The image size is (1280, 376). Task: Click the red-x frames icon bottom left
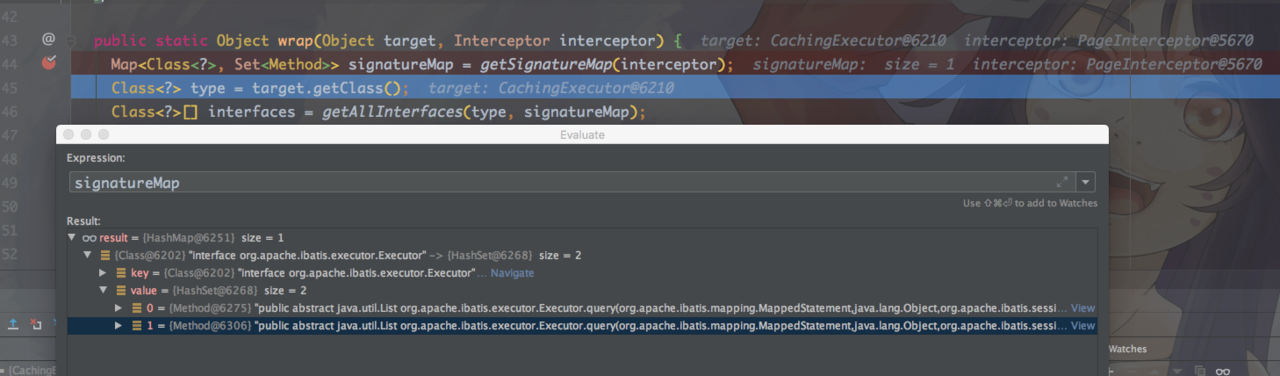(x=36, y=325)
